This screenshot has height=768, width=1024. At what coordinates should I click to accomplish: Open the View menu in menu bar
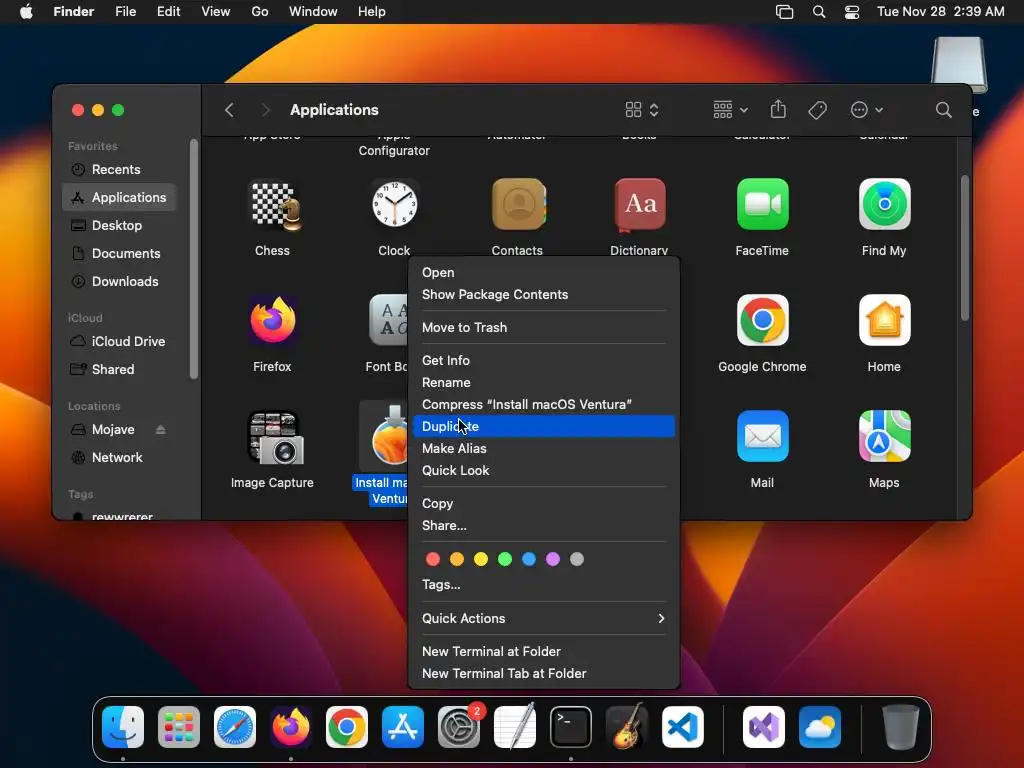(216, 12)
